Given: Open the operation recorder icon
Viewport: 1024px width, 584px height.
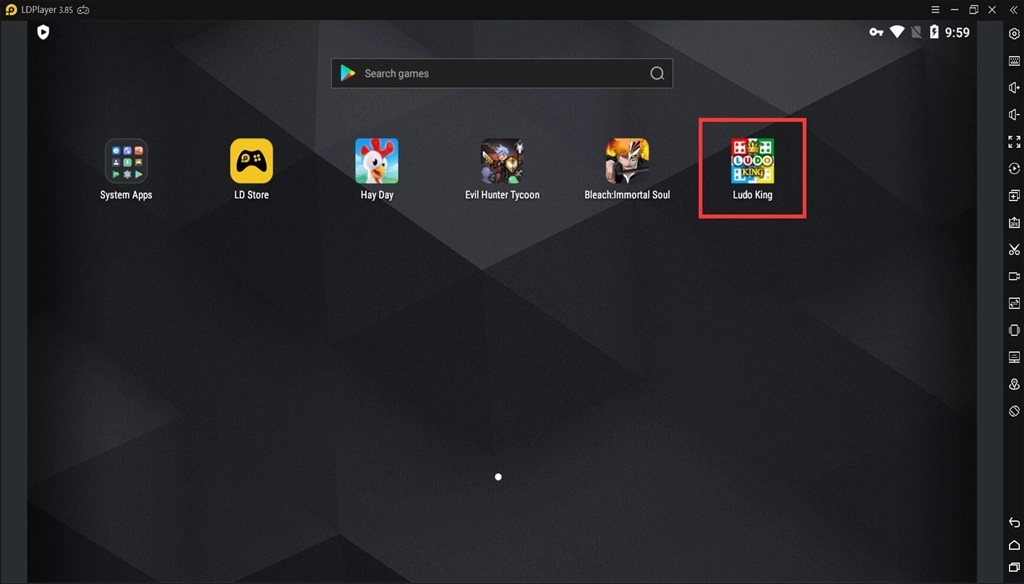Looking at the screenshot, I should (x=1014, y=169).
